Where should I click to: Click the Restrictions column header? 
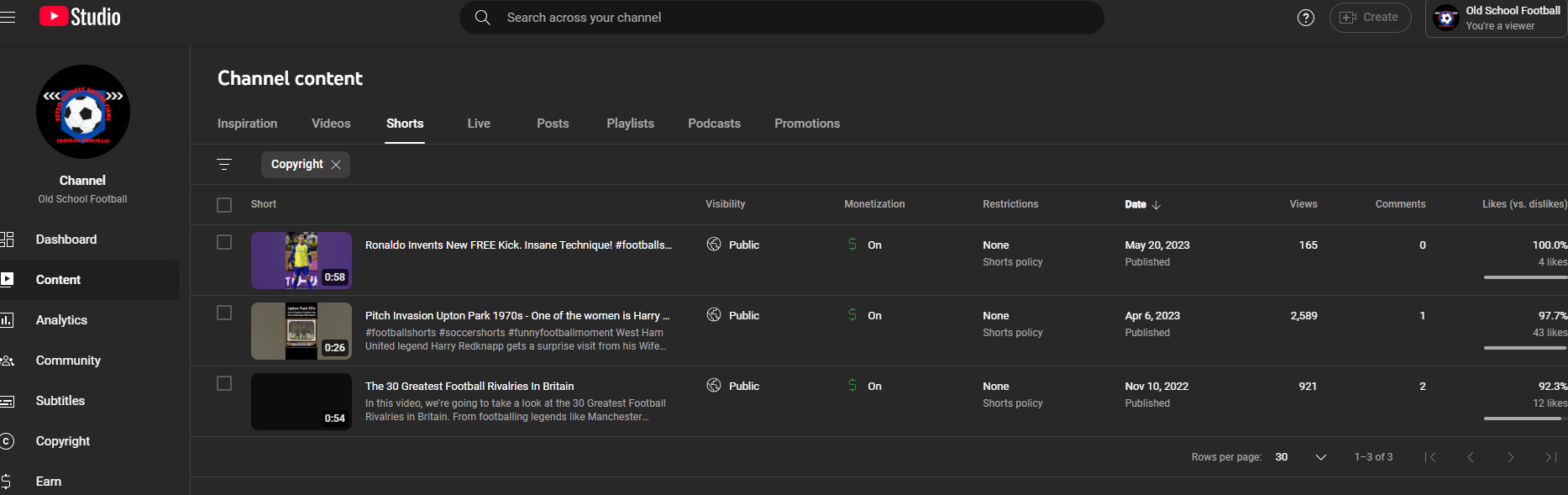pyautogui.click(x=1010, y=204)
